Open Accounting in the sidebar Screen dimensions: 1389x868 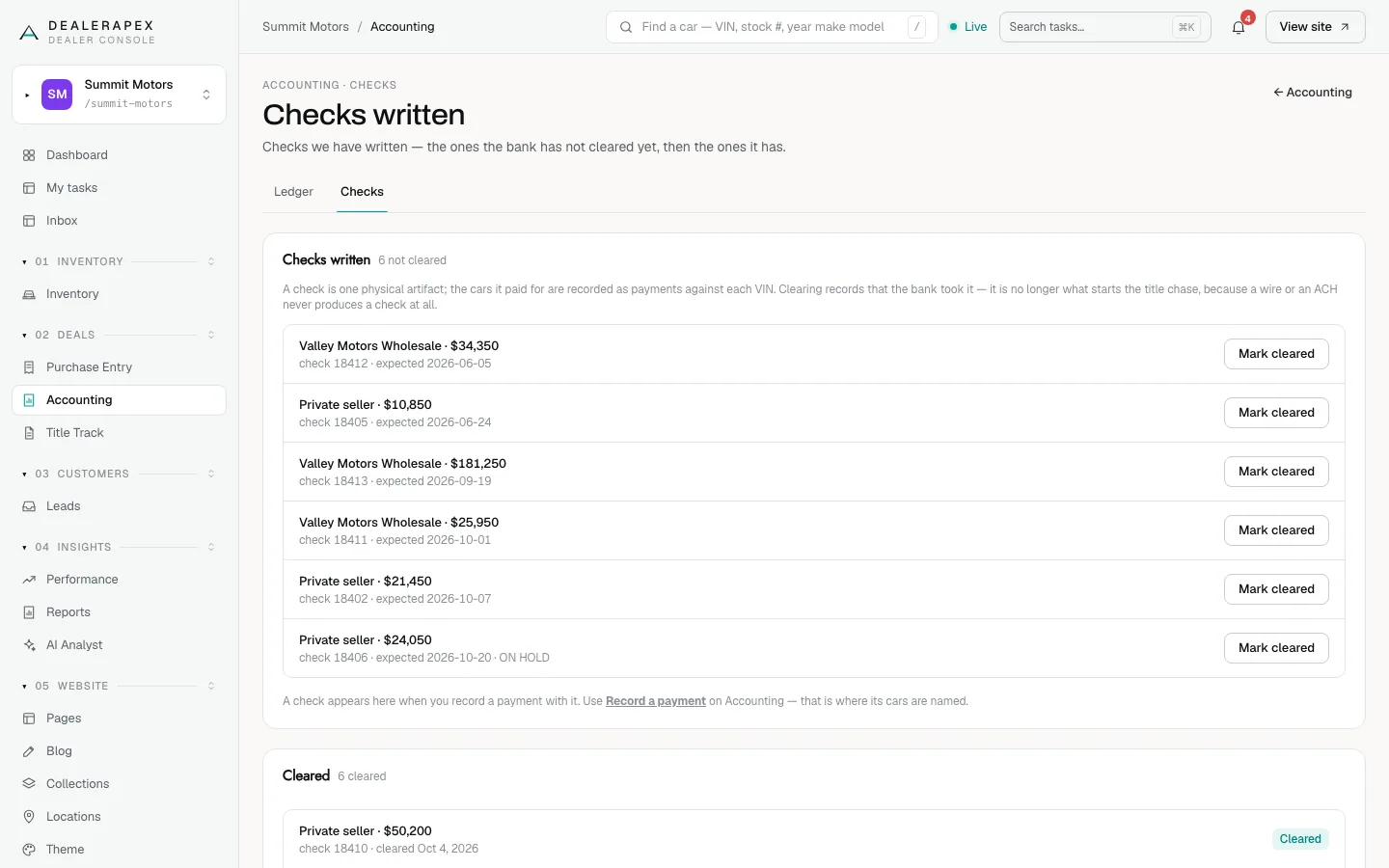119,400
